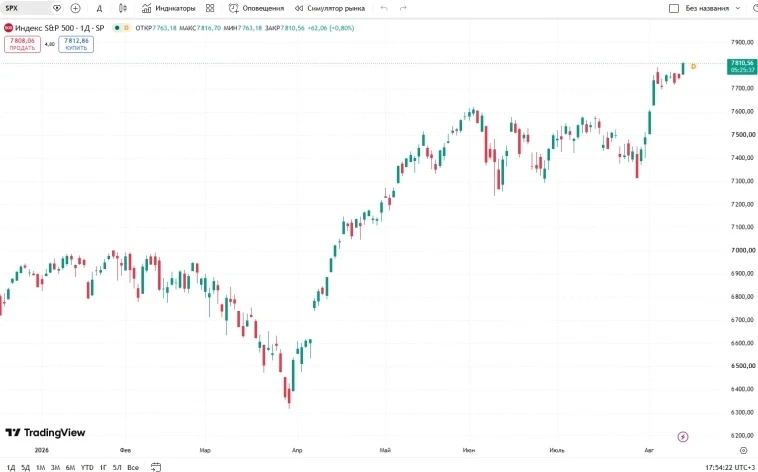This screenshot has height=472, width=758.
Task: Create an alert via Оповещения
Action: pyautogui.click(x=256, y=8)
